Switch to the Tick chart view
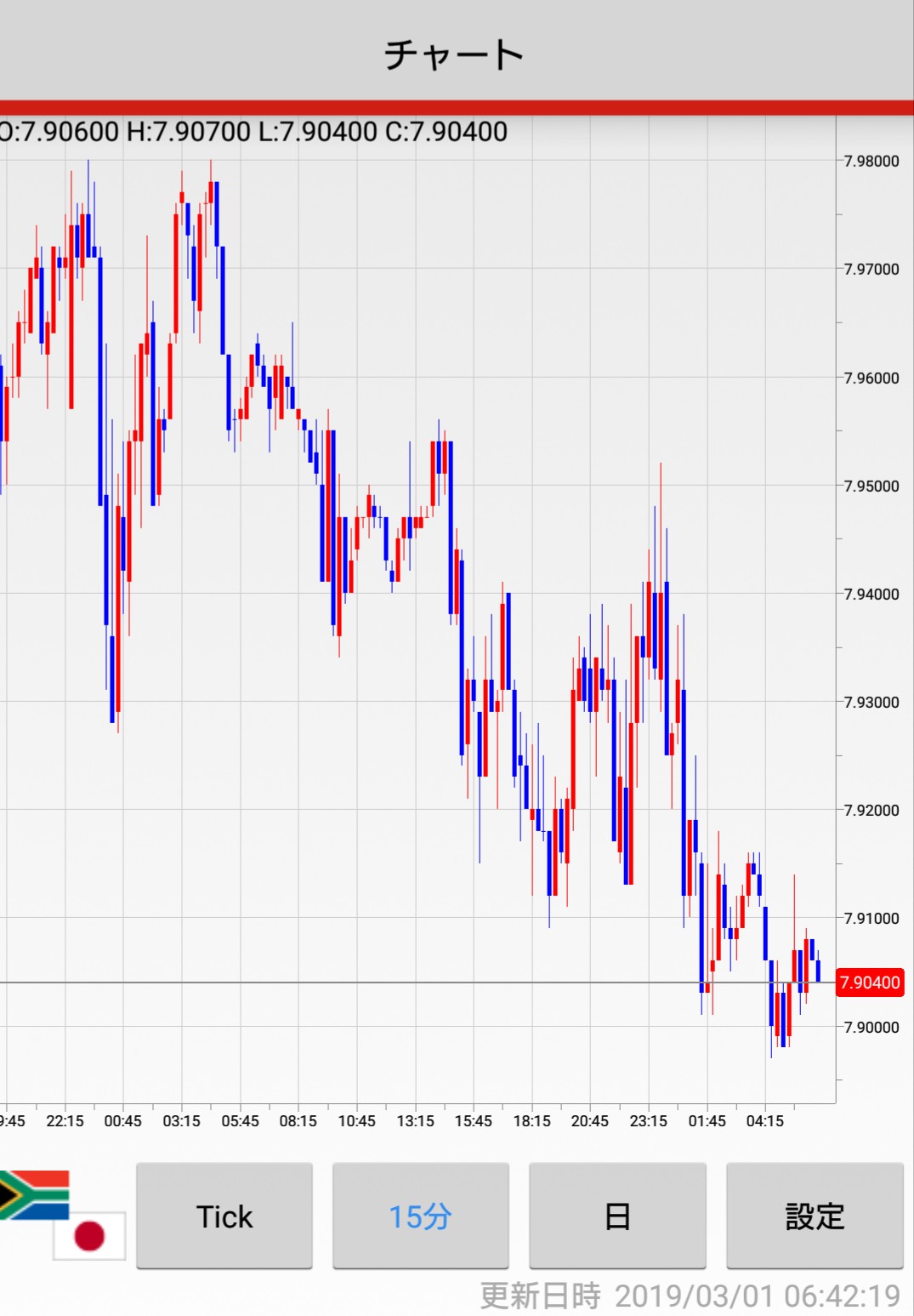914x1316 pixels. click(224, 1216)
